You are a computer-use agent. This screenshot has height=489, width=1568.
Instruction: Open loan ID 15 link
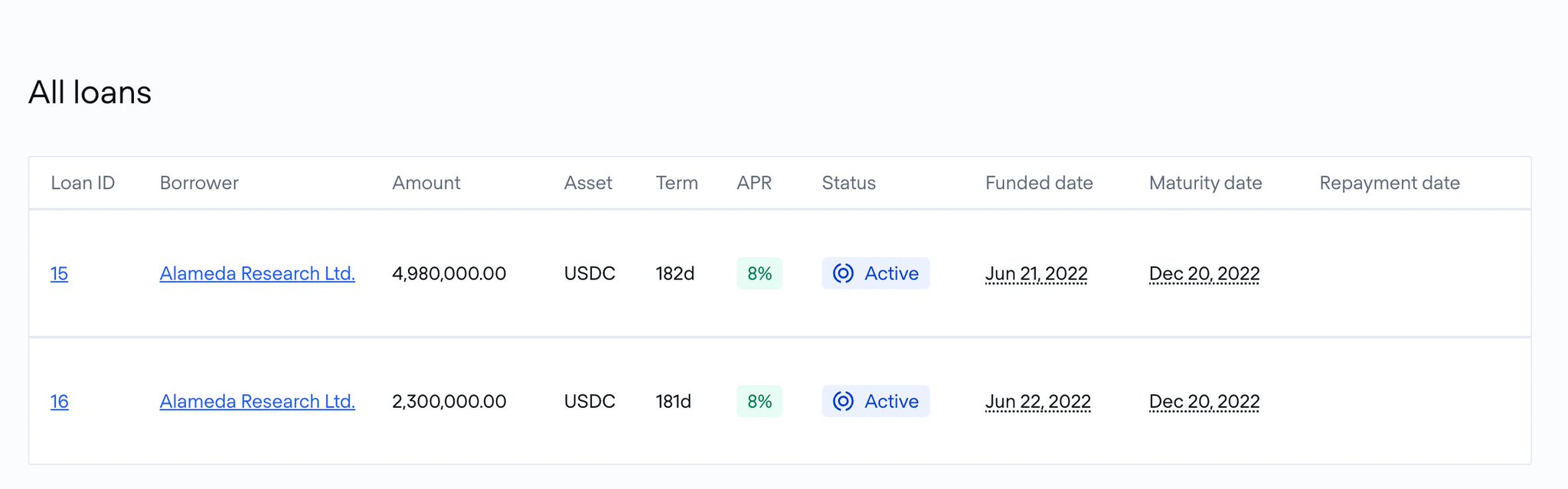pyautogui.click(x=59, y=274)
